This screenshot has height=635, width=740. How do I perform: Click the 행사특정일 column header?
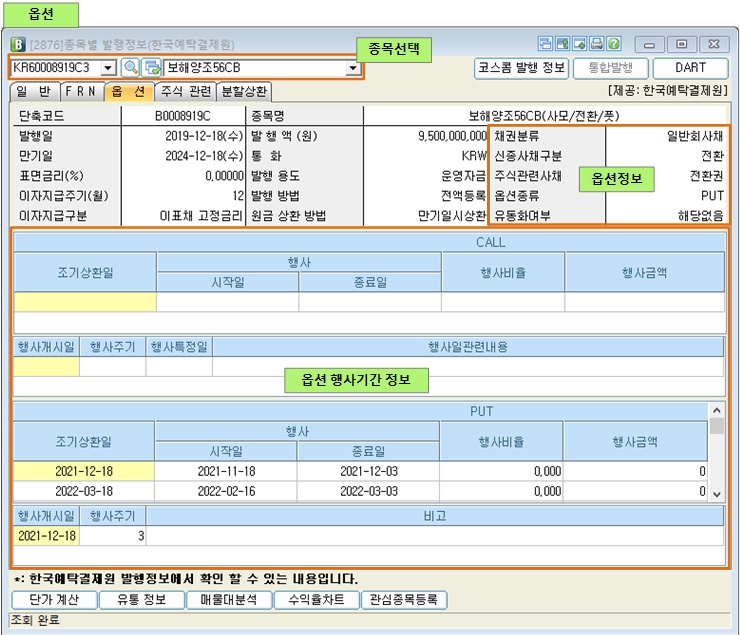179,347
